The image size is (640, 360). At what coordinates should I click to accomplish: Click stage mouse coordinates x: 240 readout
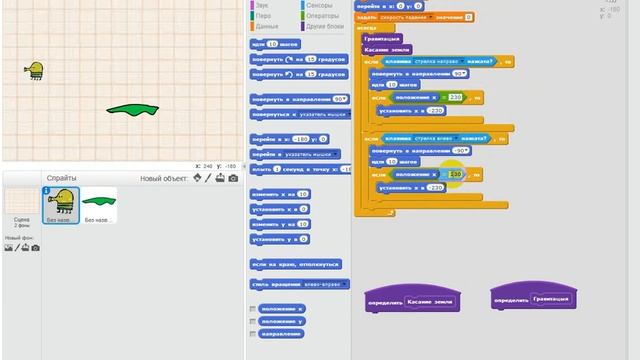pyautogui.click(x=204, y=167)
